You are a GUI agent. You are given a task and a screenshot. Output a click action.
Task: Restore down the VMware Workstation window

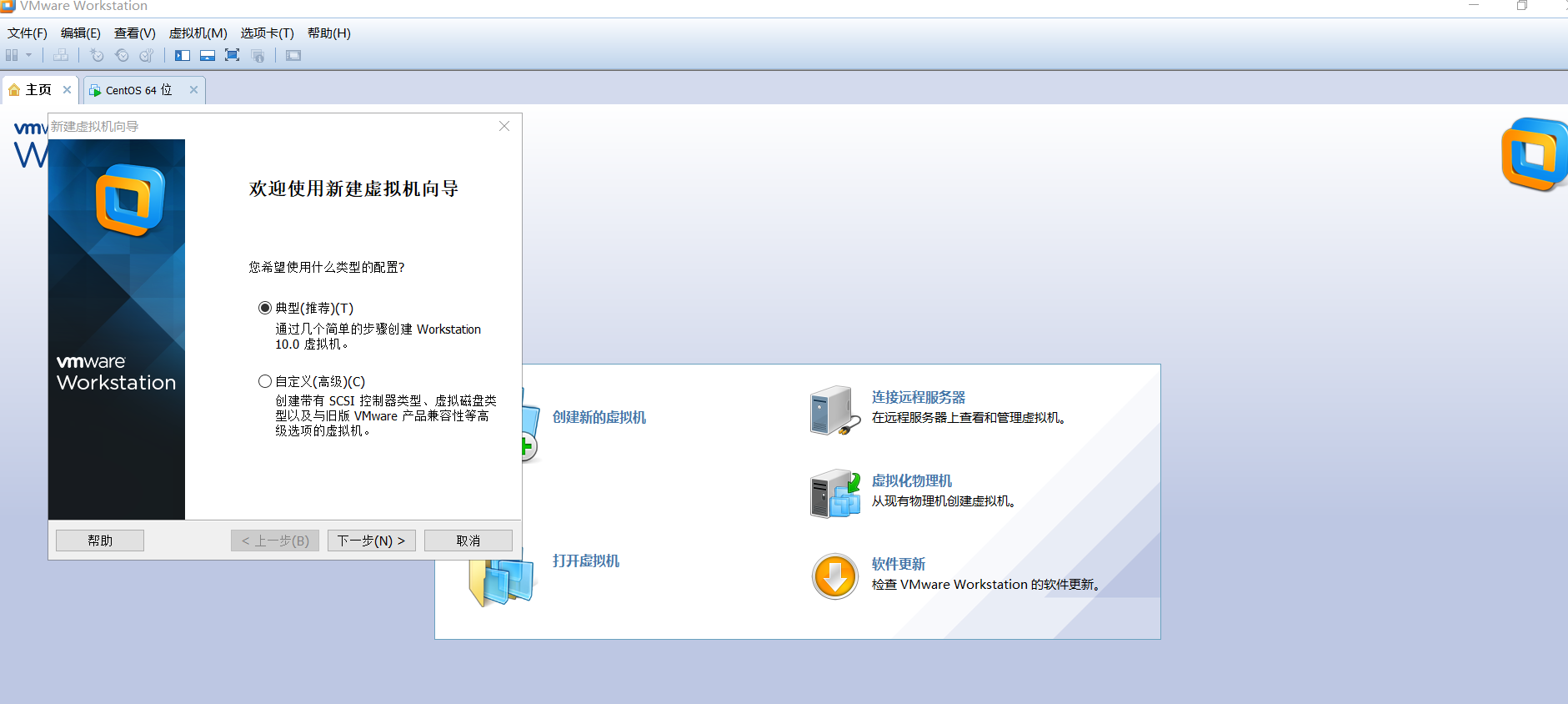point(1522,6)
